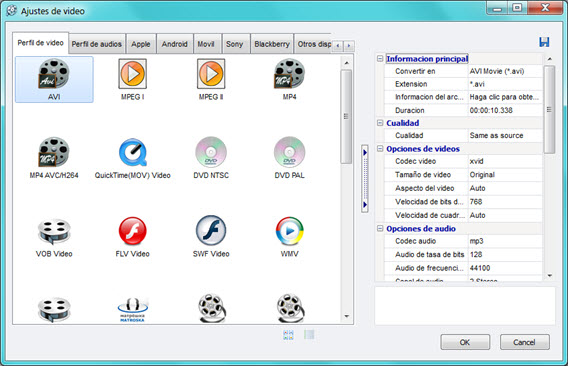Image resolution: width=568 pixels, height=366 pixels.
Task: Click lower arrow on the panel splitter
Action: tap(365, 205)
